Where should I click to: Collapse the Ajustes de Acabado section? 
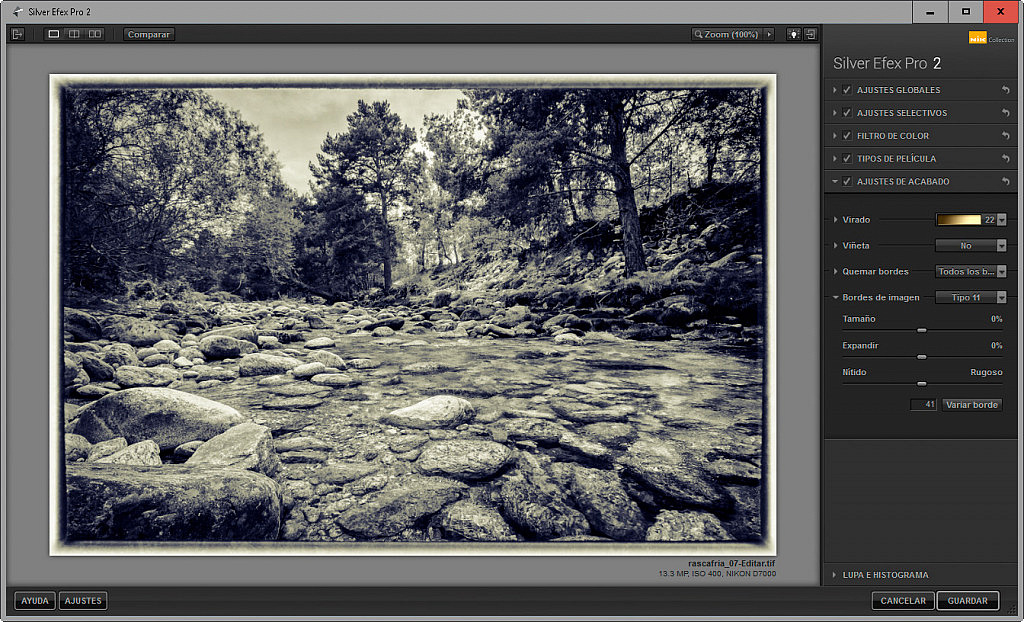pyautogui.click(x=835, y=181)
